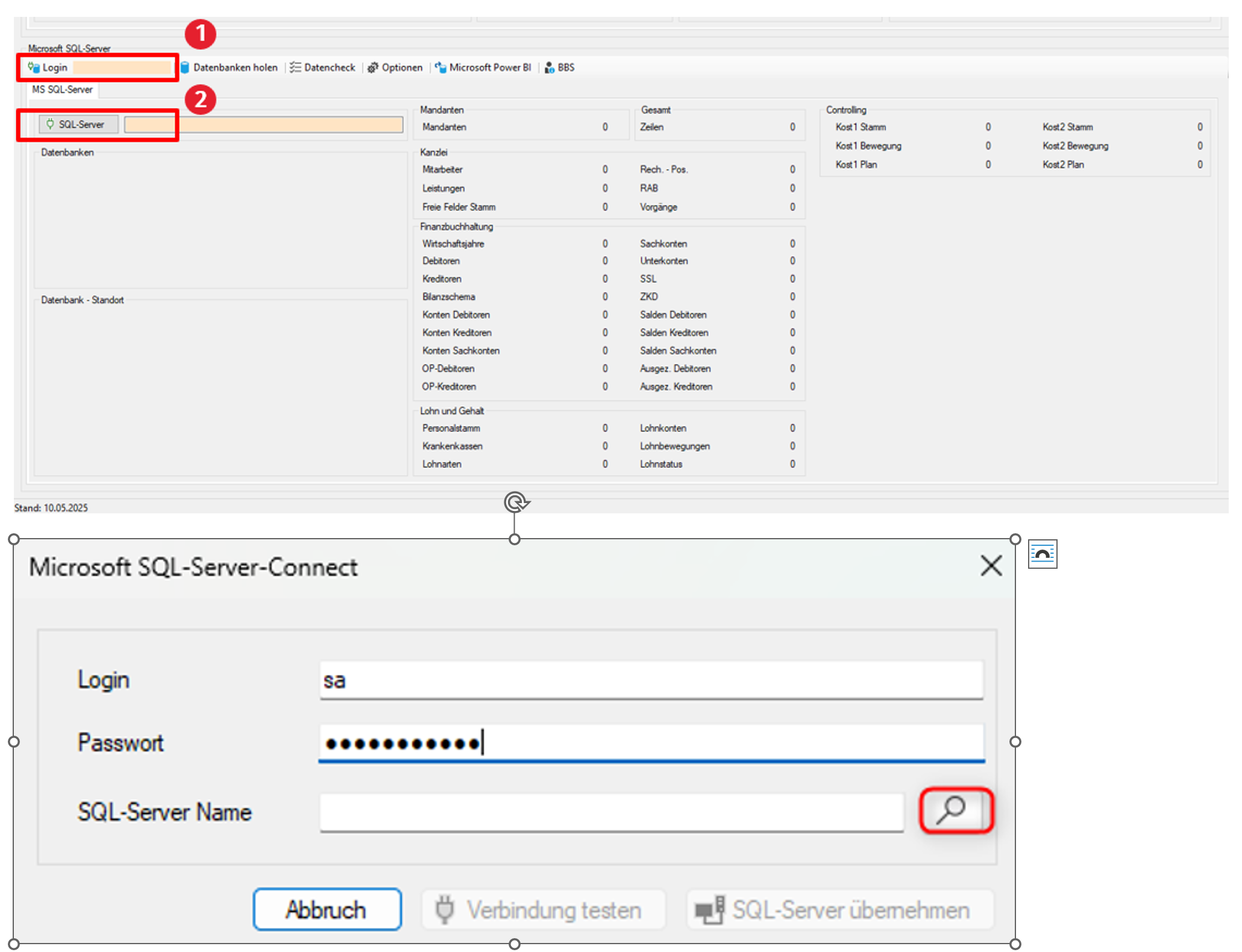Close the Microsoft SQL-Server-Connect dialog

991,566
